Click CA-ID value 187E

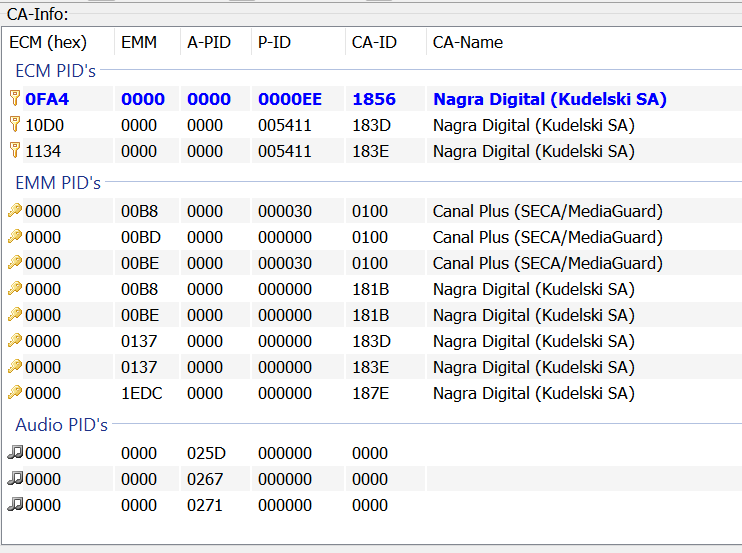click(371, 393)
